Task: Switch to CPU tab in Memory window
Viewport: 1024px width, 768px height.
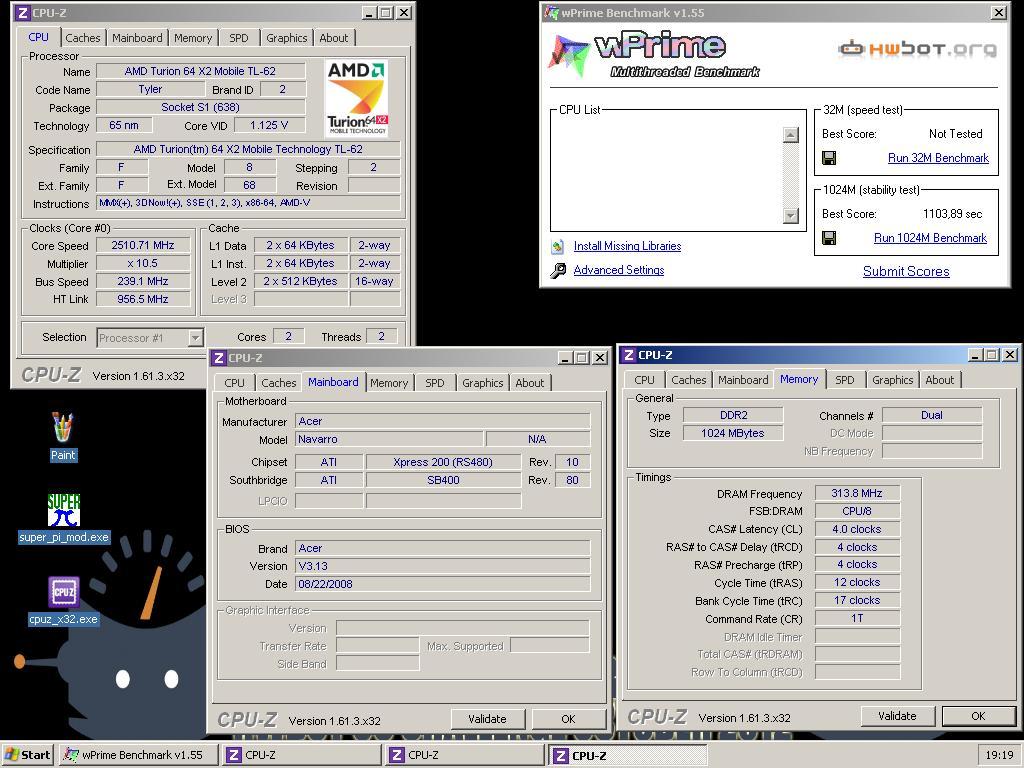Action: click(645, 379)
